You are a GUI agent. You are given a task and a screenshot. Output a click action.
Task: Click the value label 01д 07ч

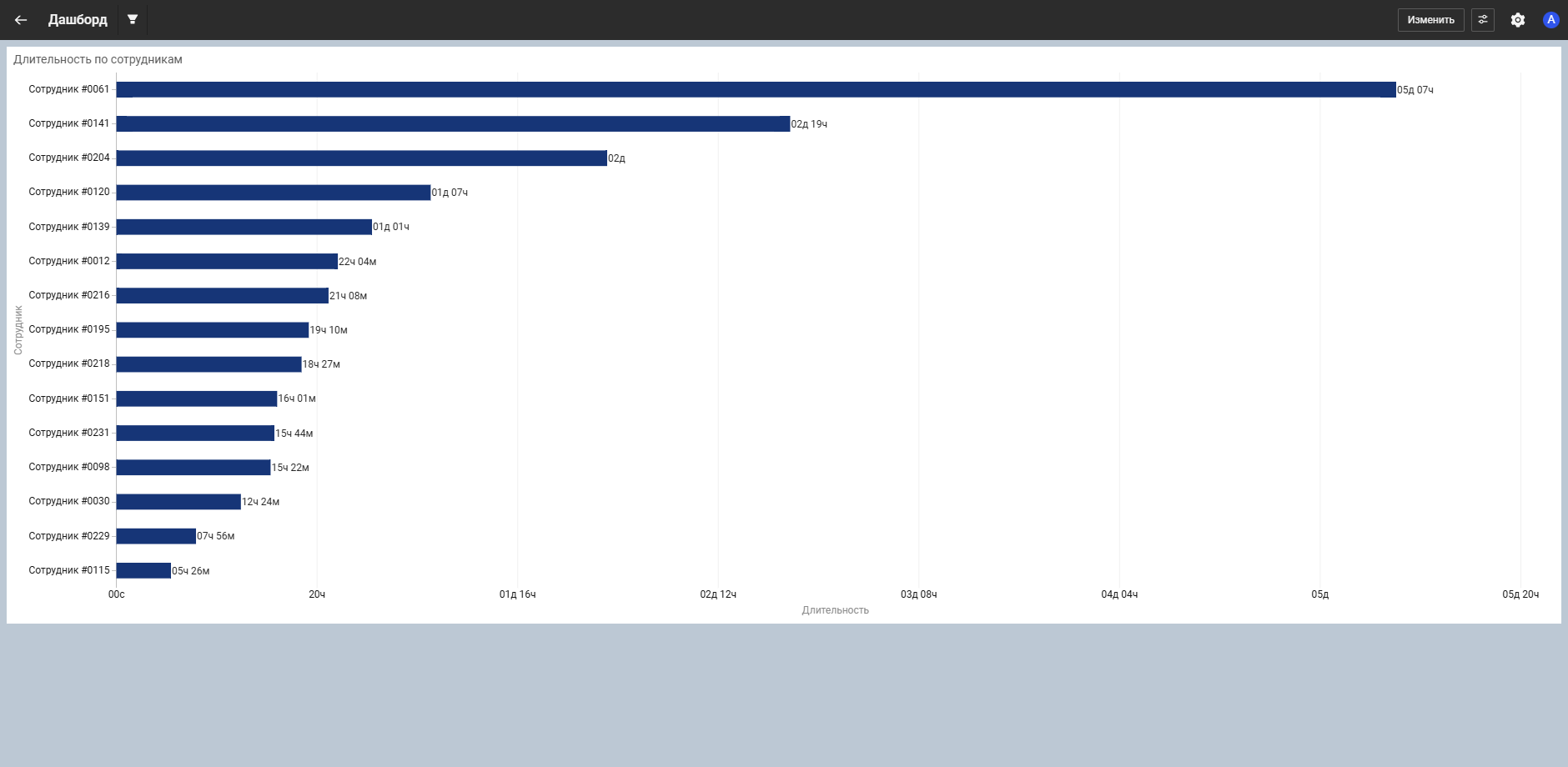[450, 193]
